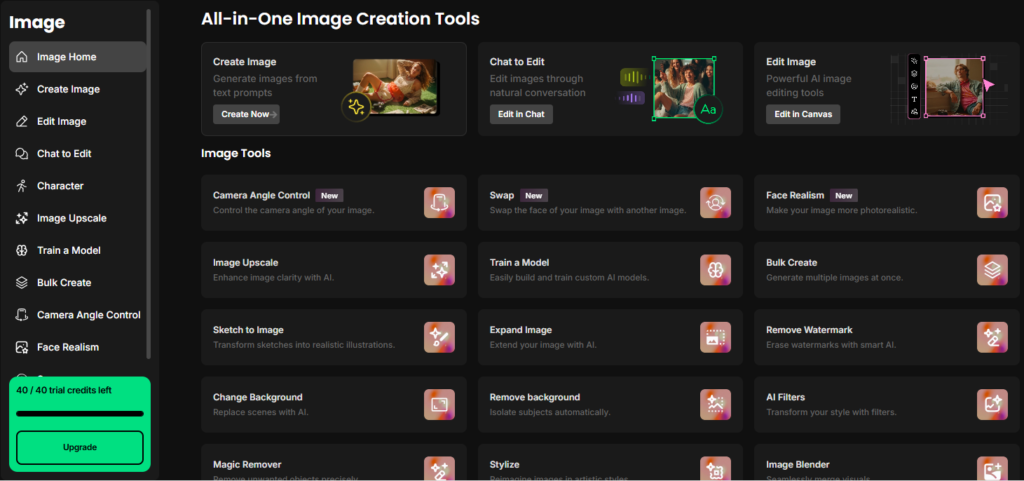The height and width of the screenshot is (481, 1024).
Task: Click the Camera Angle Control card icon
Action: (x=439, y=202)
